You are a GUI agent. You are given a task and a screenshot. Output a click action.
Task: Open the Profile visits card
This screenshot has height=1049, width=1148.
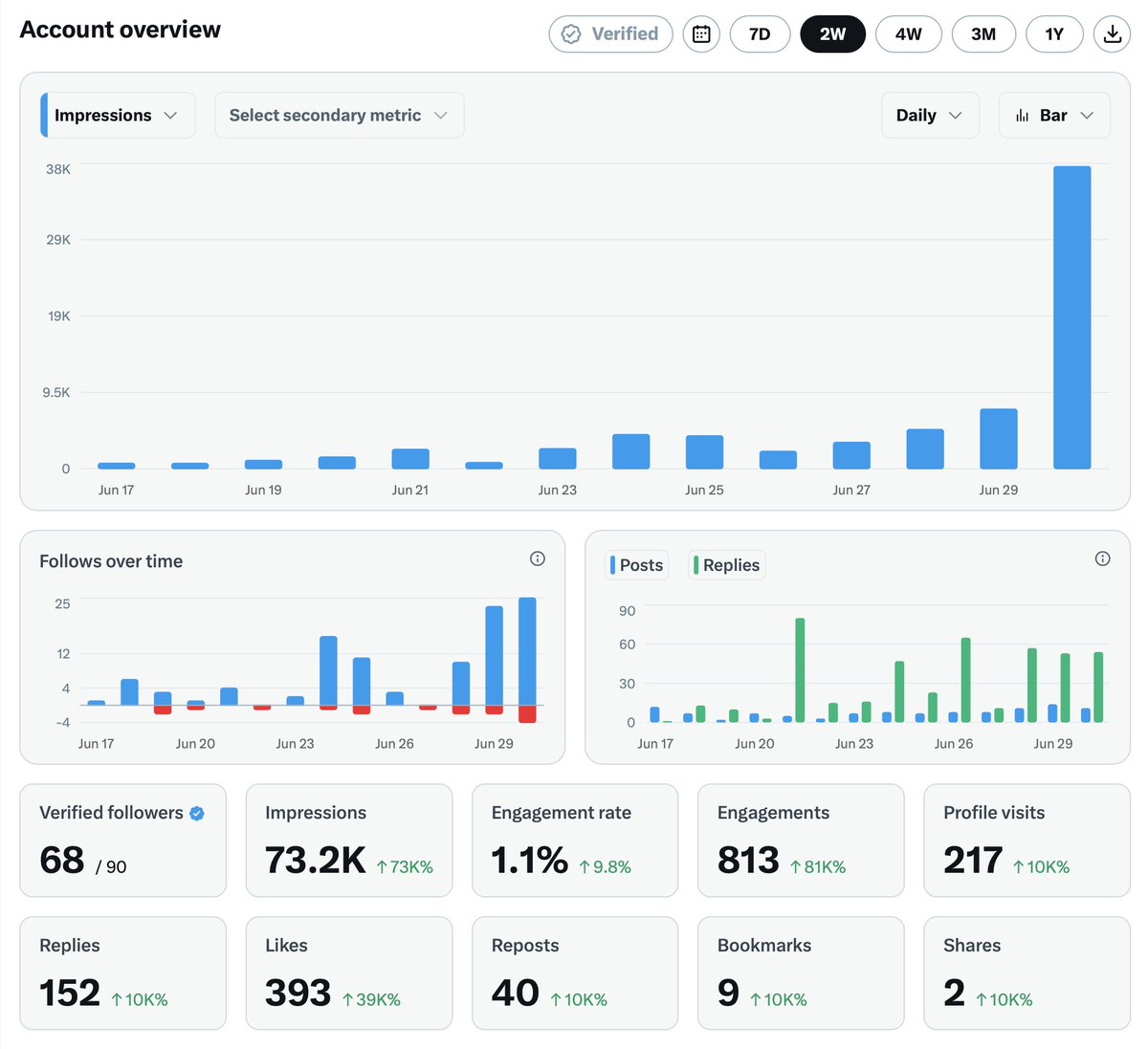point(1027,841)
